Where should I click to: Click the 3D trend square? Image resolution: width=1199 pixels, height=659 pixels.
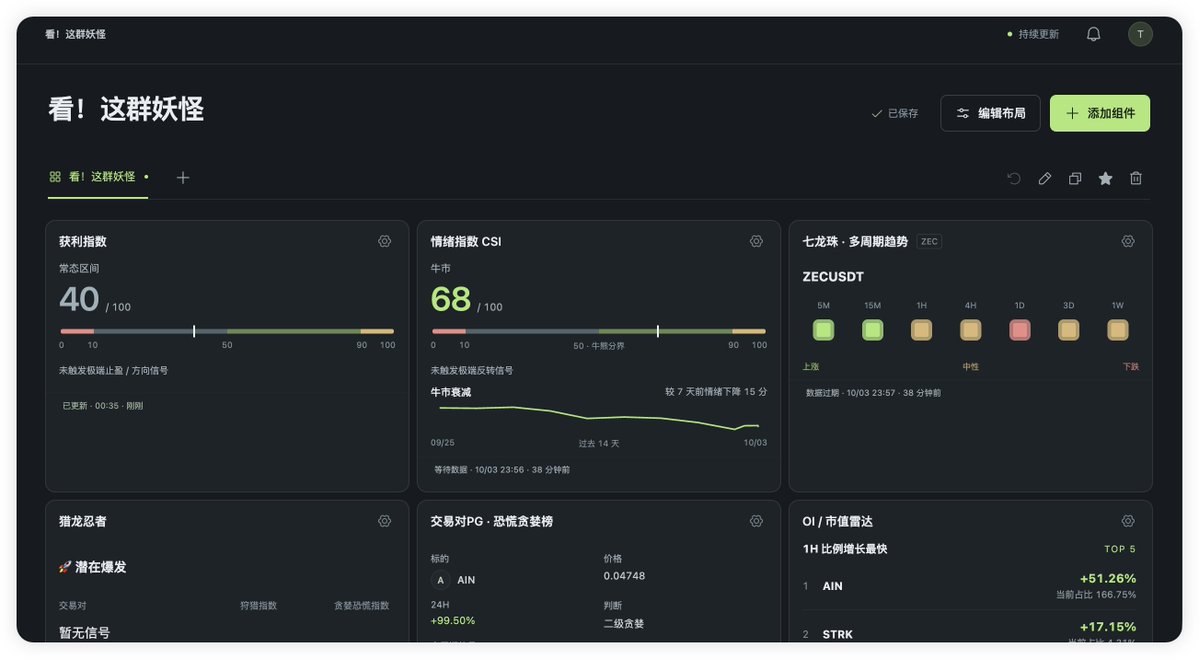1068,330
